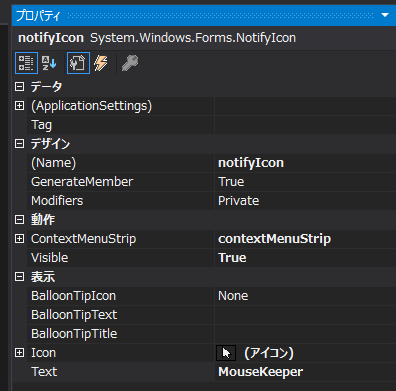Click the contextMenuStrip value cell
This screenshot has height=391, width=396.
pos(305,239)
